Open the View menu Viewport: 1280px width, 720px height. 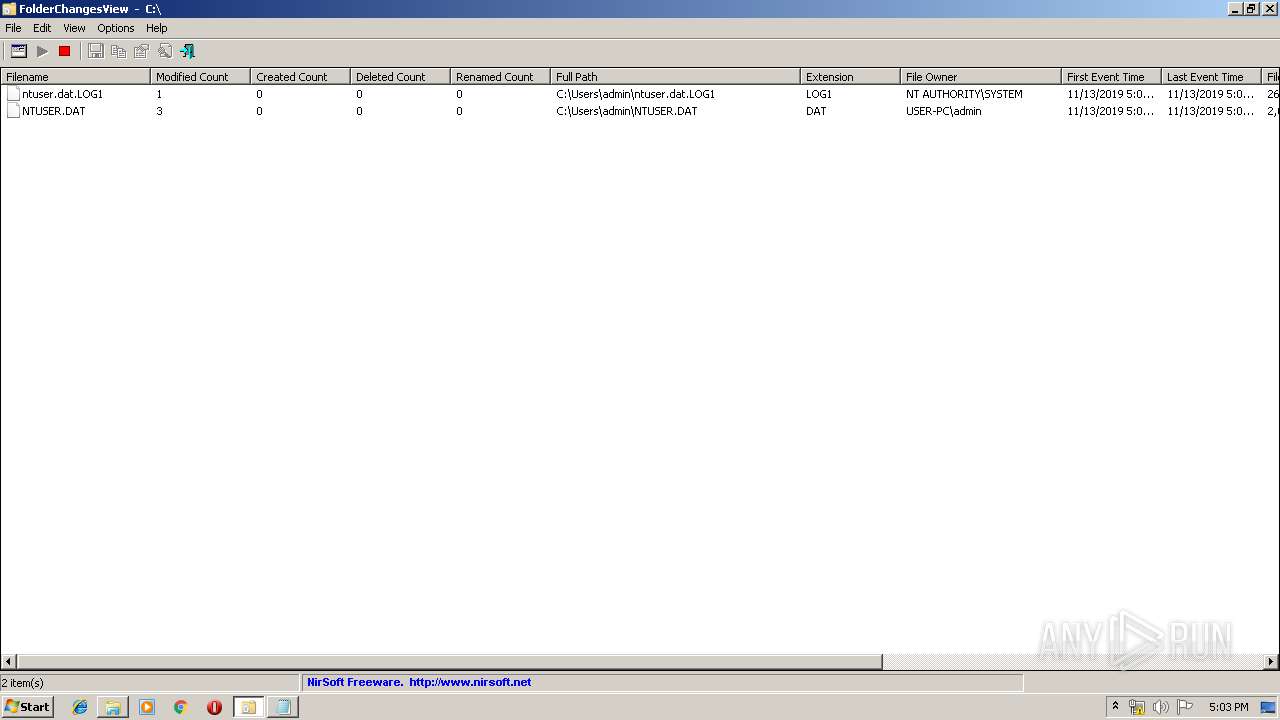tap(74, 28)
